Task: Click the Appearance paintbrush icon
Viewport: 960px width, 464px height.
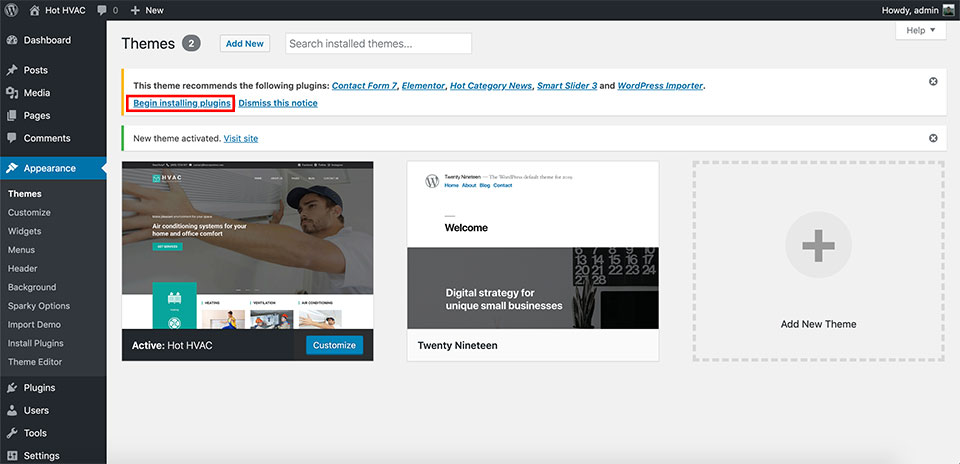Action: (12, 168)
